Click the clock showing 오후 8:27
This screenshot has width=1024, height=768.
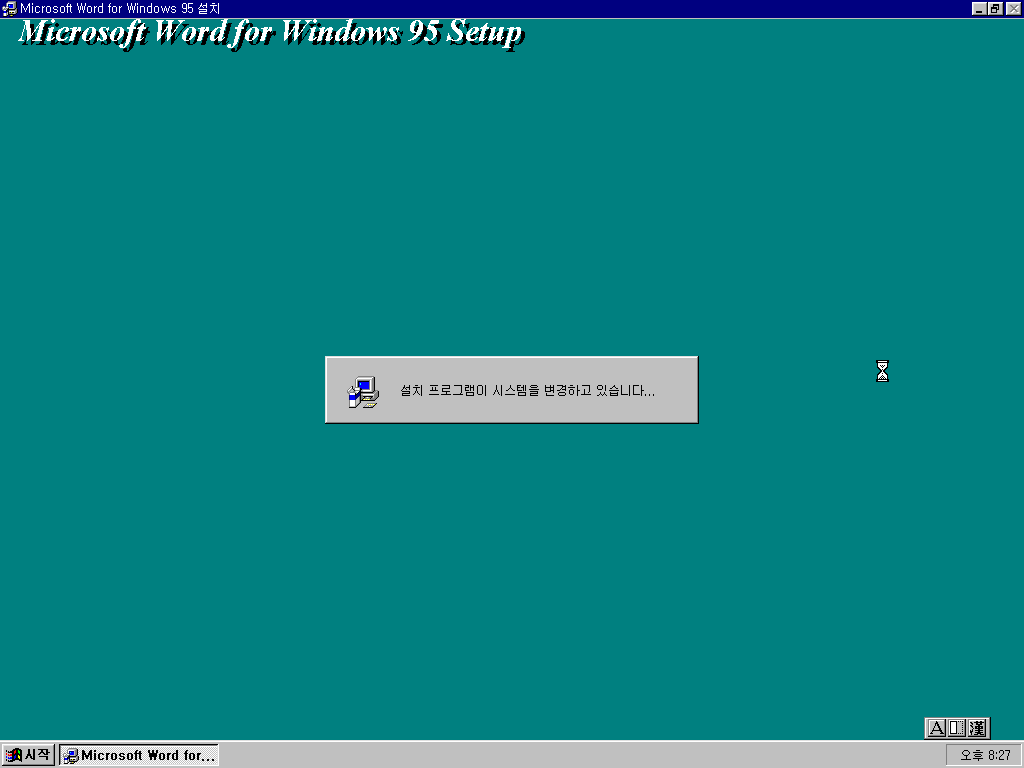click(x=985, y=755)
